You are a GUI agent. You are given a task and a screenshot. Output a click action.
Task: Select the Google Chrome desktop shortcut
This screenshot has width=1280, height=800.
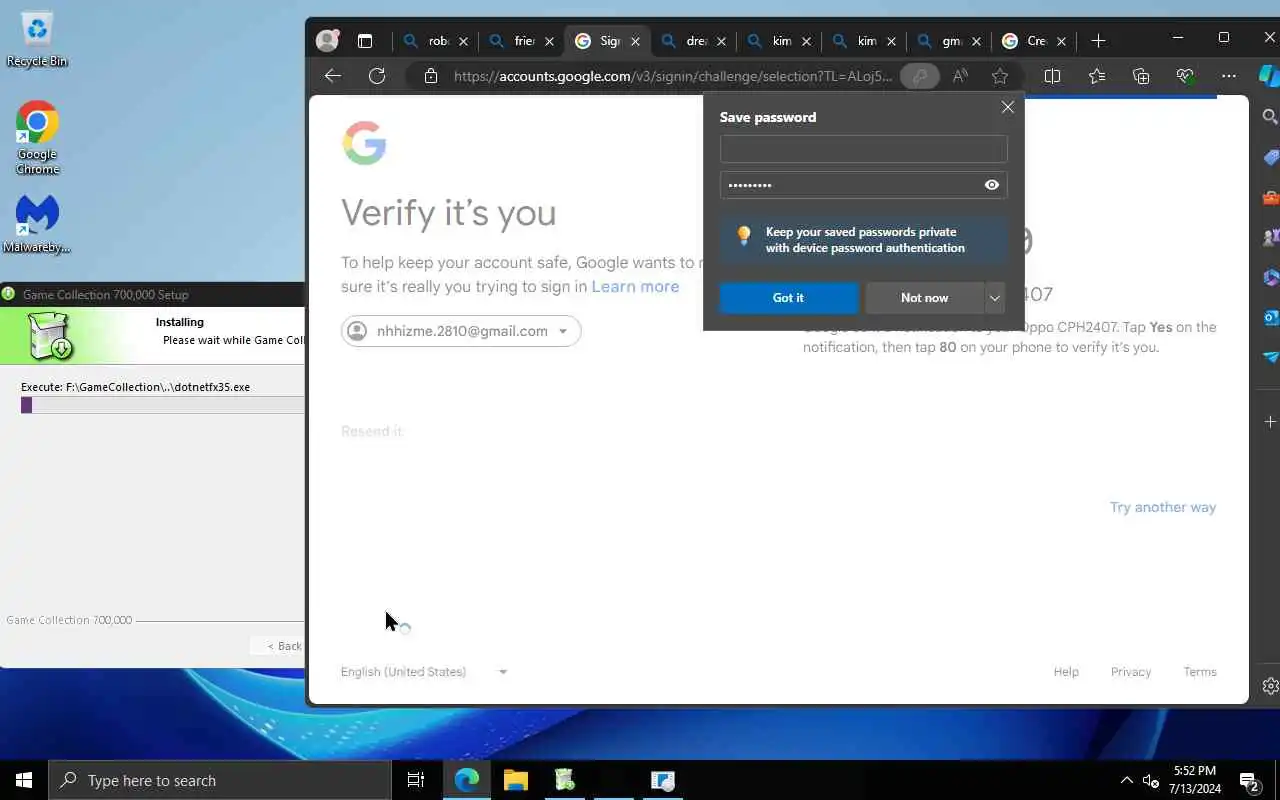[37, 137]
